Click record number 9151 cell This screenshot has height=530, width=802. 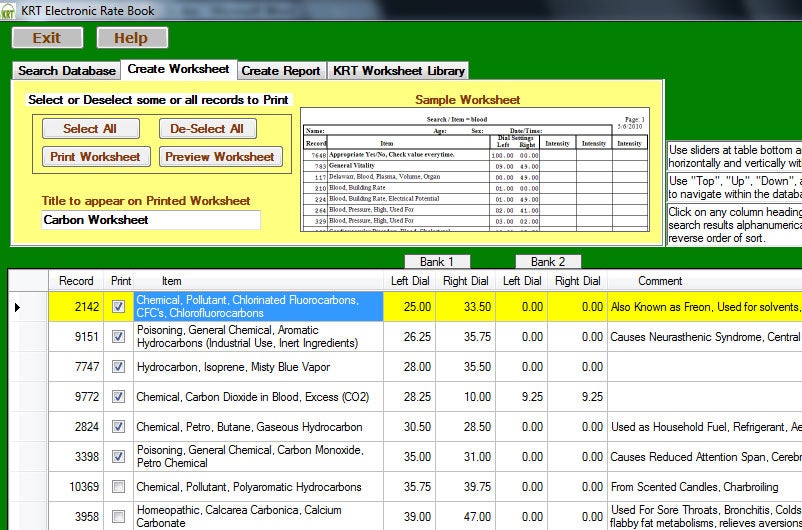(76, 337)
